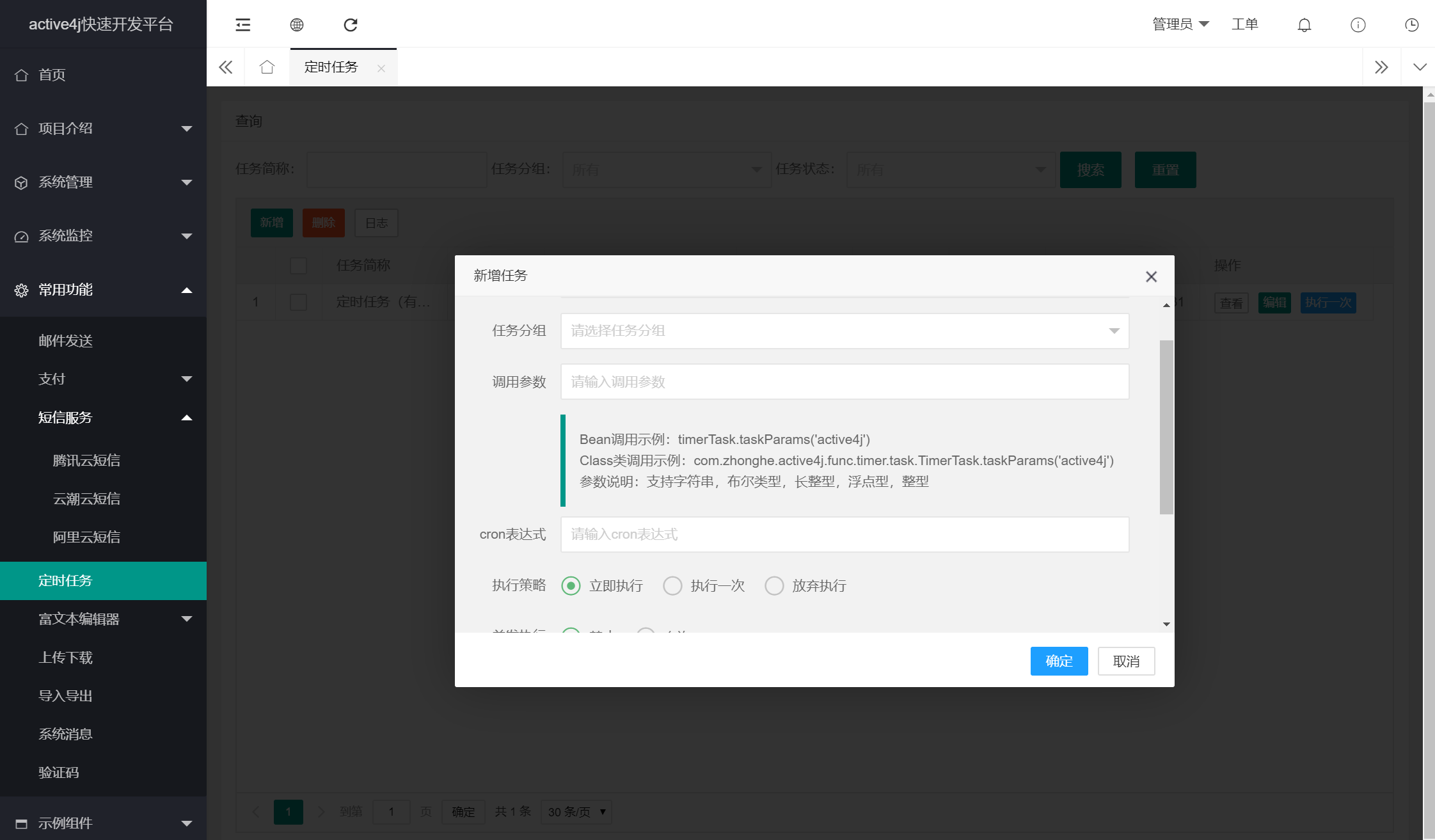Image resolution: width=1435 pixels, height=840 pixels.
Task: Focus the 调用参数 input field
Action: click(844, 382)
